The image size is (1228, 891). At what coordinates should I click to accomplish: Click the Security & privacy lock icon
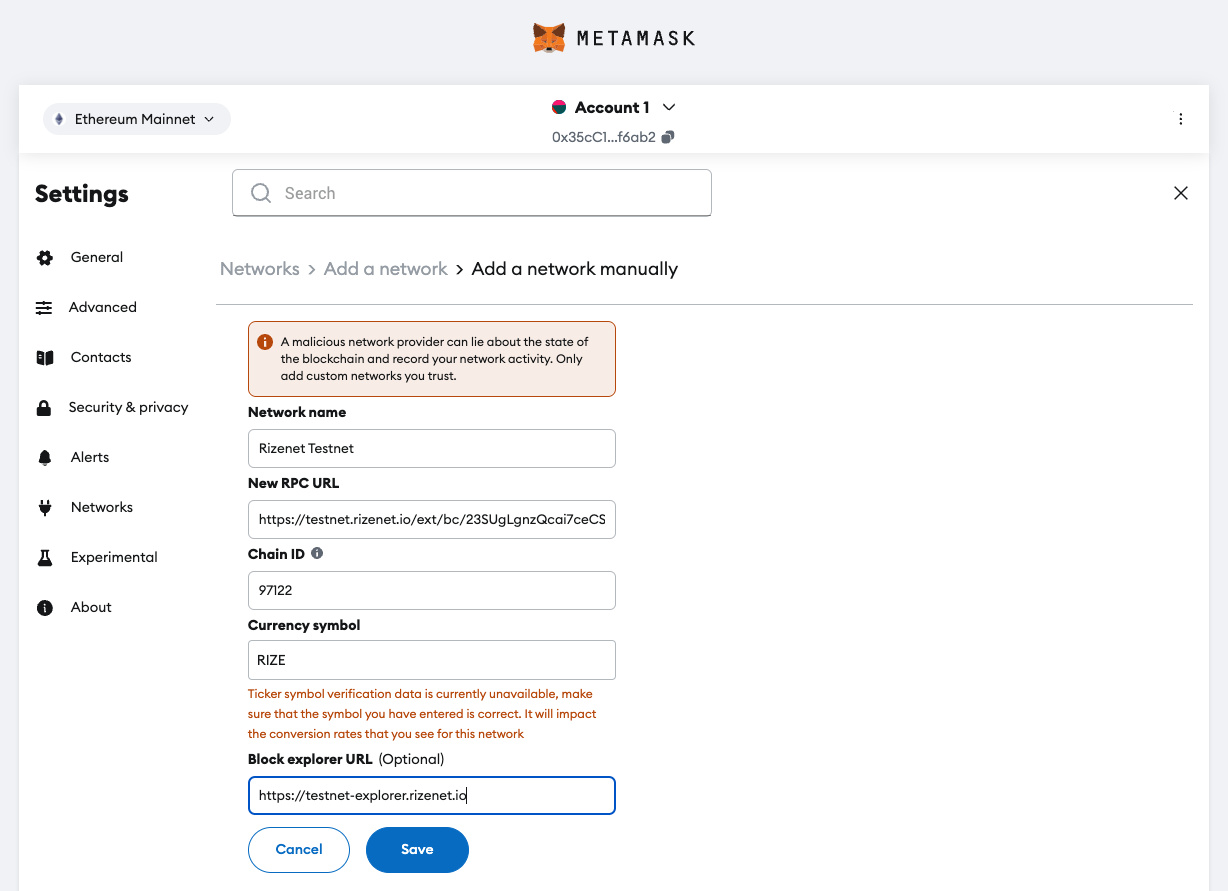coord(44,408)
